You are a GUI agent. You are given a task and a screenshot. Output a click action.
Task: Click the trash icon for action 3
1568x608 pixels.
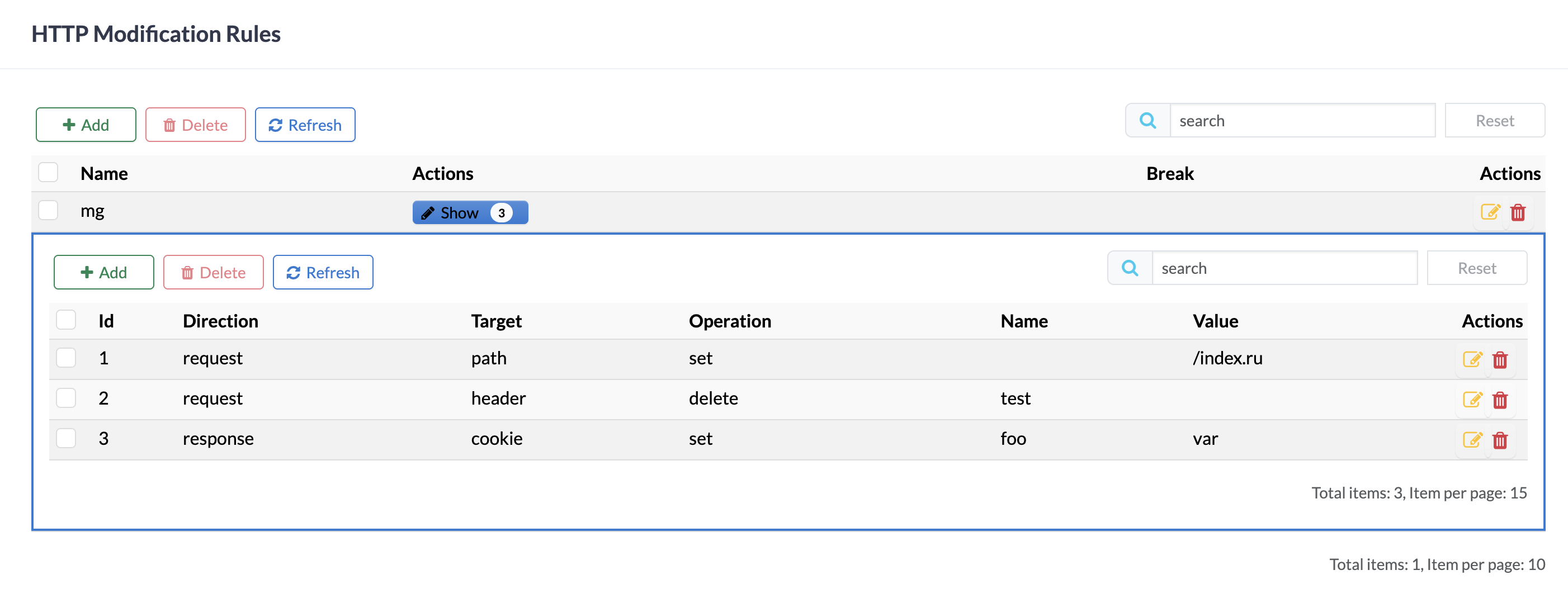click(1500, 440)
